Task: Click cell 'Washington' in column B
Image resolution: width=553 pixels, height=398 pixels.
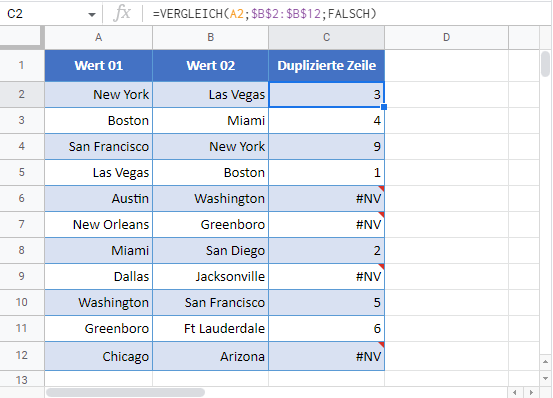Action: (x=211, y=198)
